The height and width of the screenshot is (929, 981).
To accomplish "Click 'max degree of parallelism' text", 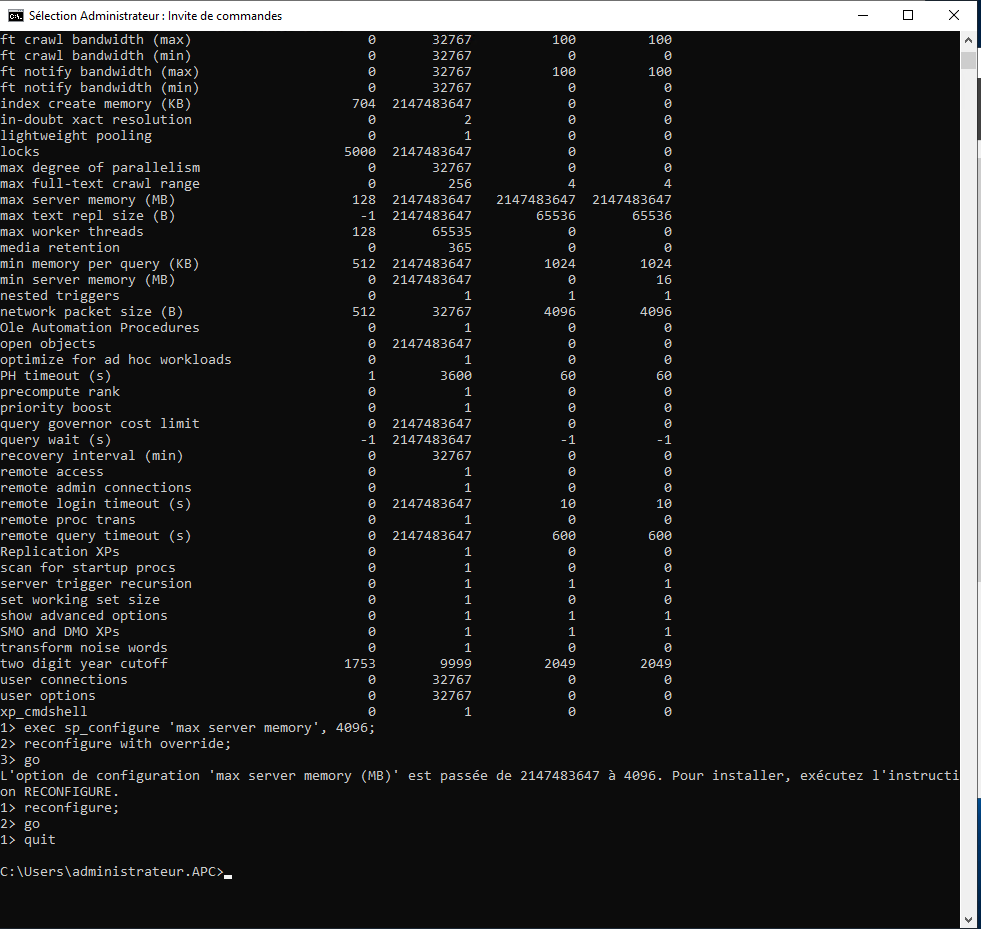I will point(100,168).
